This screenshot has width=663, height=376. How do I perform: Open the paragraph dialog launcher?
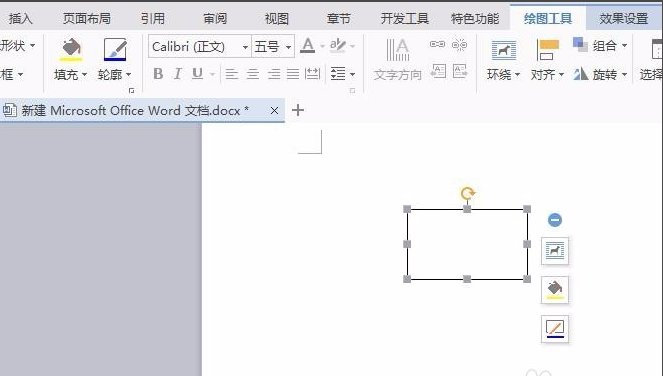(x=352, y=91)
